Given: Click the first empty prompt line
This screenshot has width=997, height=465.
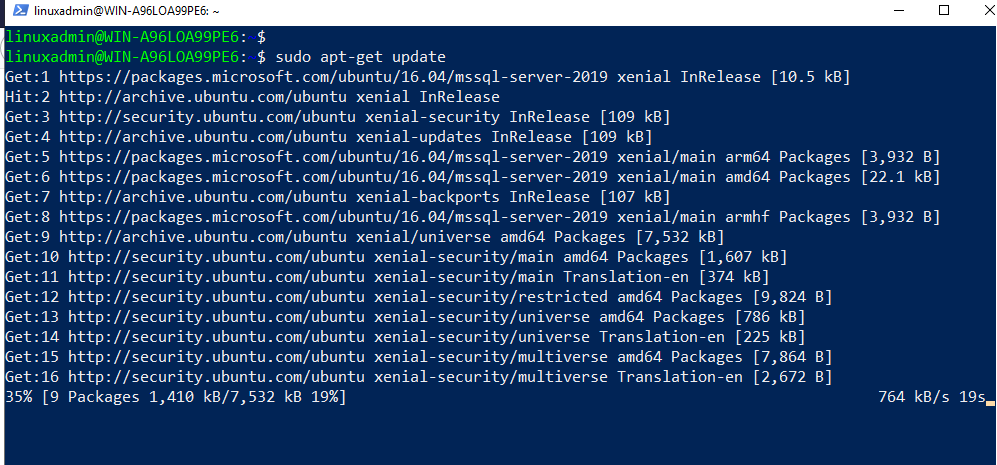Looking at the screenshot, I should click(135, 36).
